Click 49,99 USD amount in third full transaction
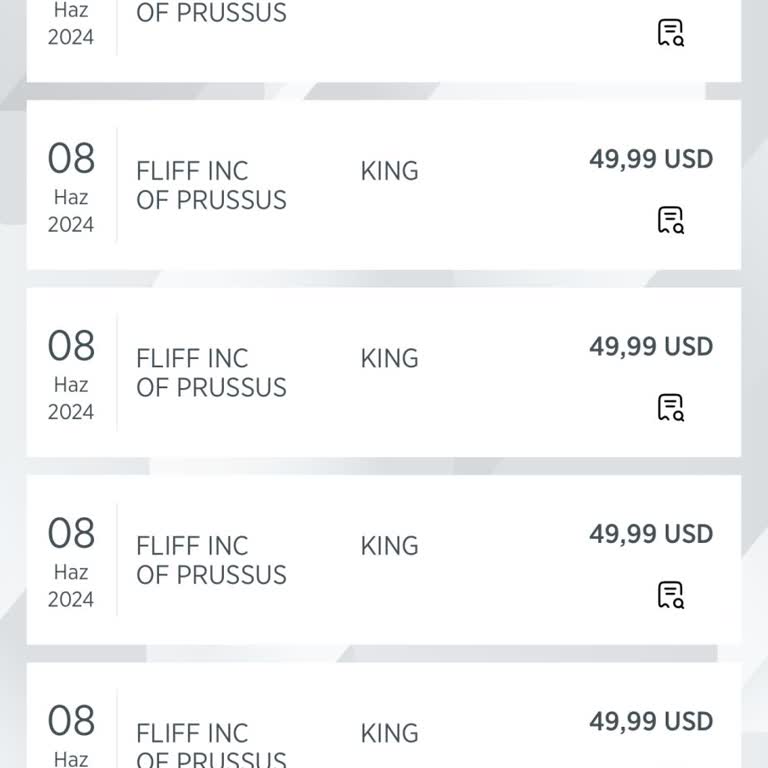Image resolution: width=768 pixels, height=768 pixels. [x=651, y=534]
